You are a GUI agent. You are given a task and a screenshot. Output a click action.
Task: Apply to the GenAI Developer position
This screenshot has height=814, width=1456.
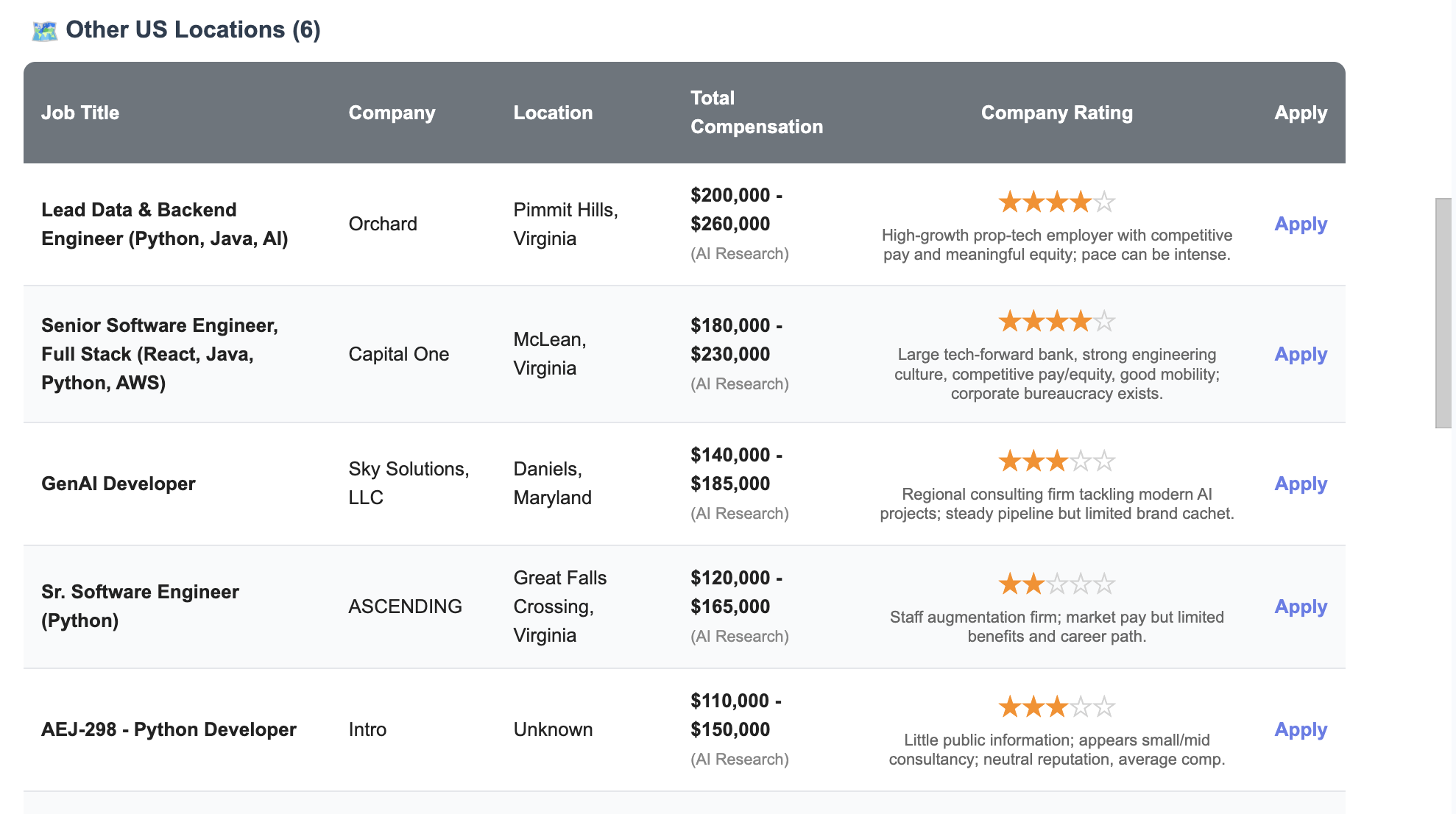point(1301,484)
